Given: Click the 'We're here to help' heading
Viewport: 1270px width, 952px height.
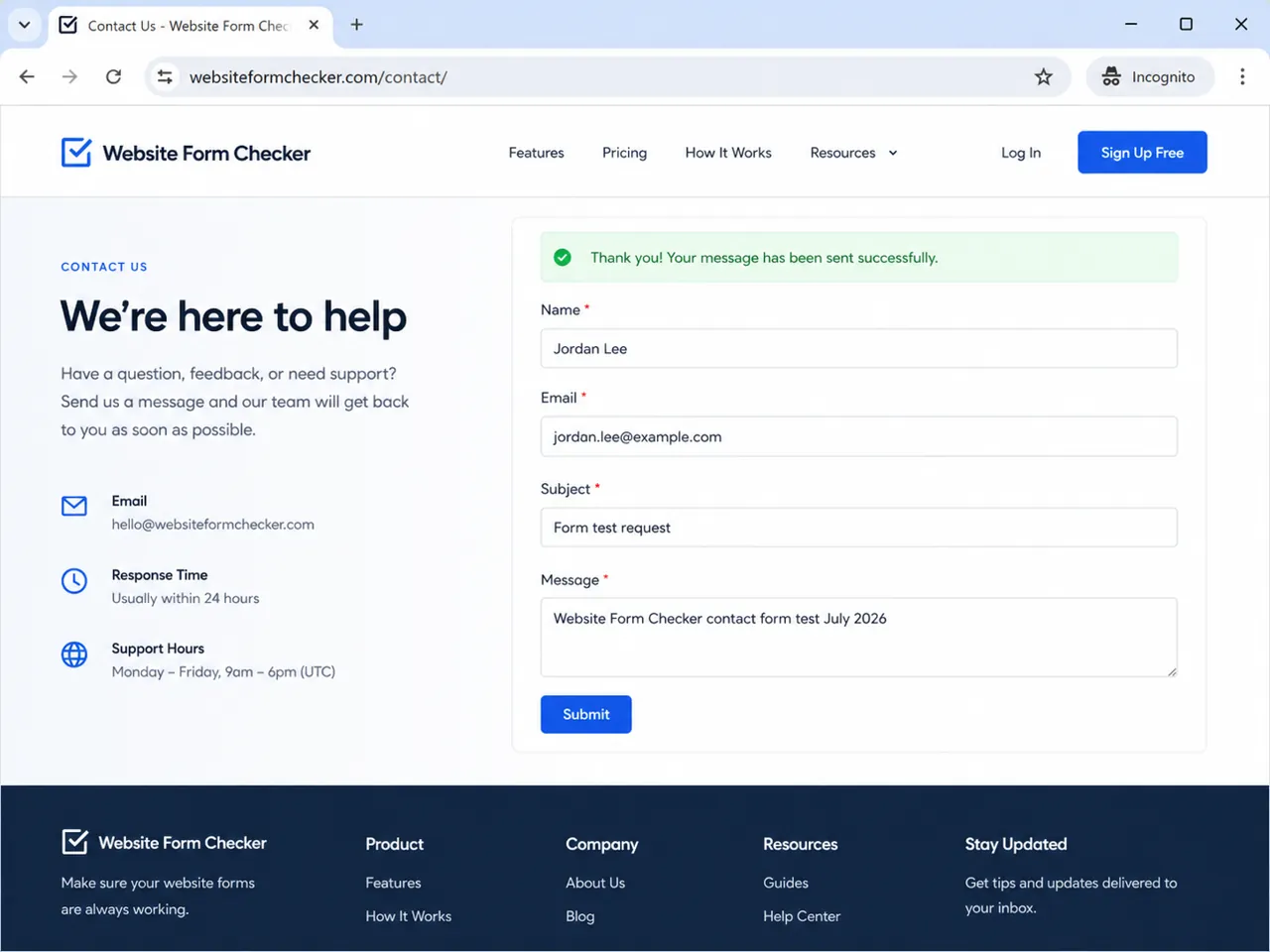Looking at the screenshot, I should [x=233, y=317].
